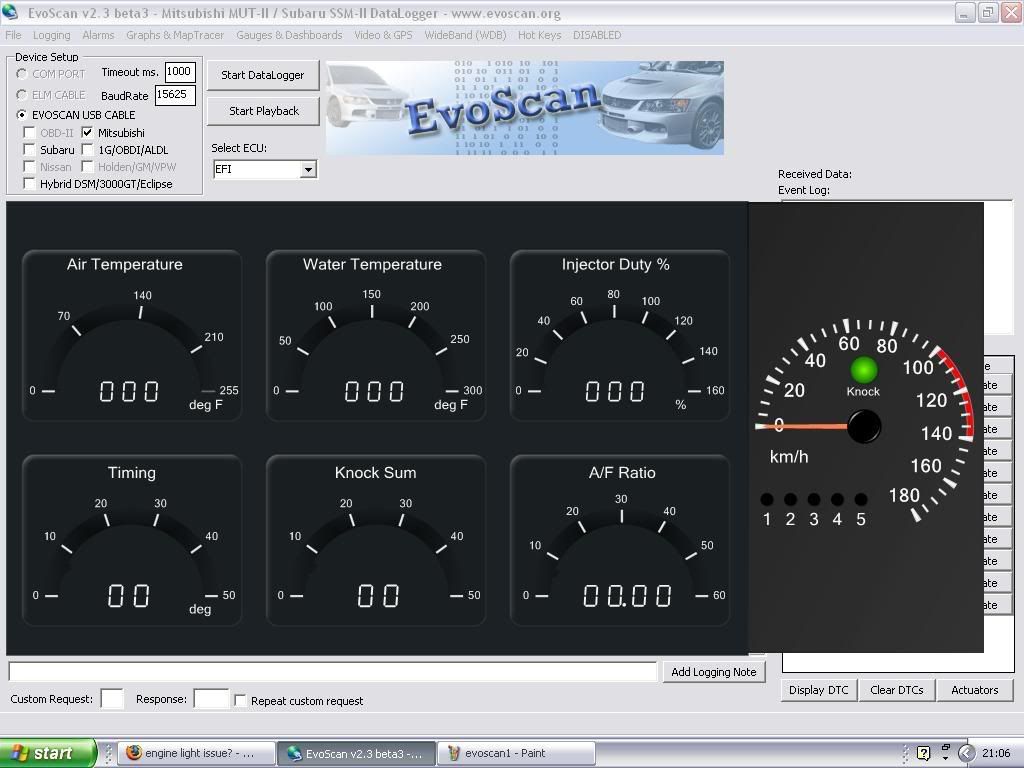
Task: Click the EvoScan title bar app icon
Action: click(x=10, y=12)
